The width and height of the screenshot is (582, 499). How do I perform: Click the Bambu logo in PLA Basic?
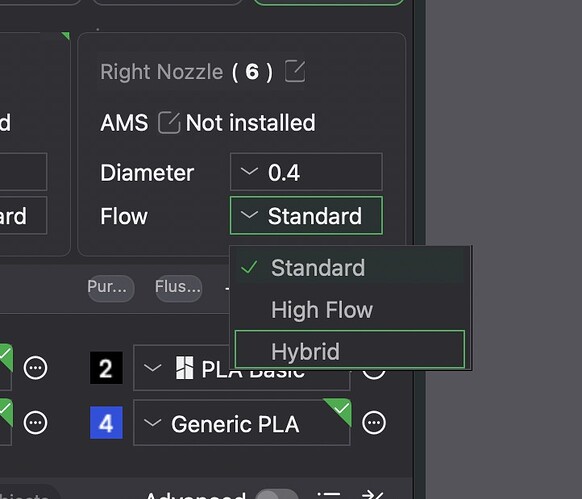[x=184, y=368]
